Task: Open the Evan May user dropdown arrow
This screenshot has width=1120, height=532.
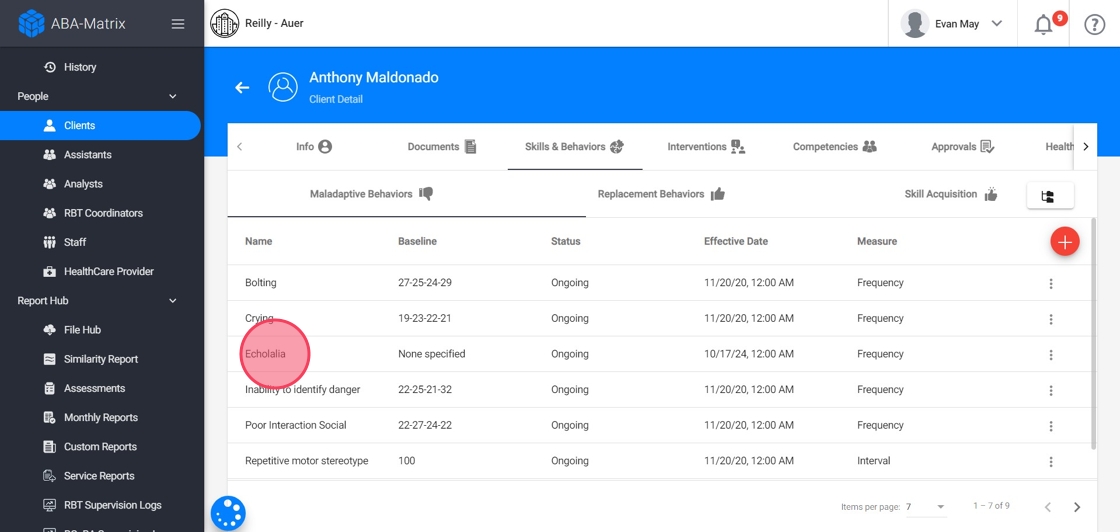Action: point(996,24)
